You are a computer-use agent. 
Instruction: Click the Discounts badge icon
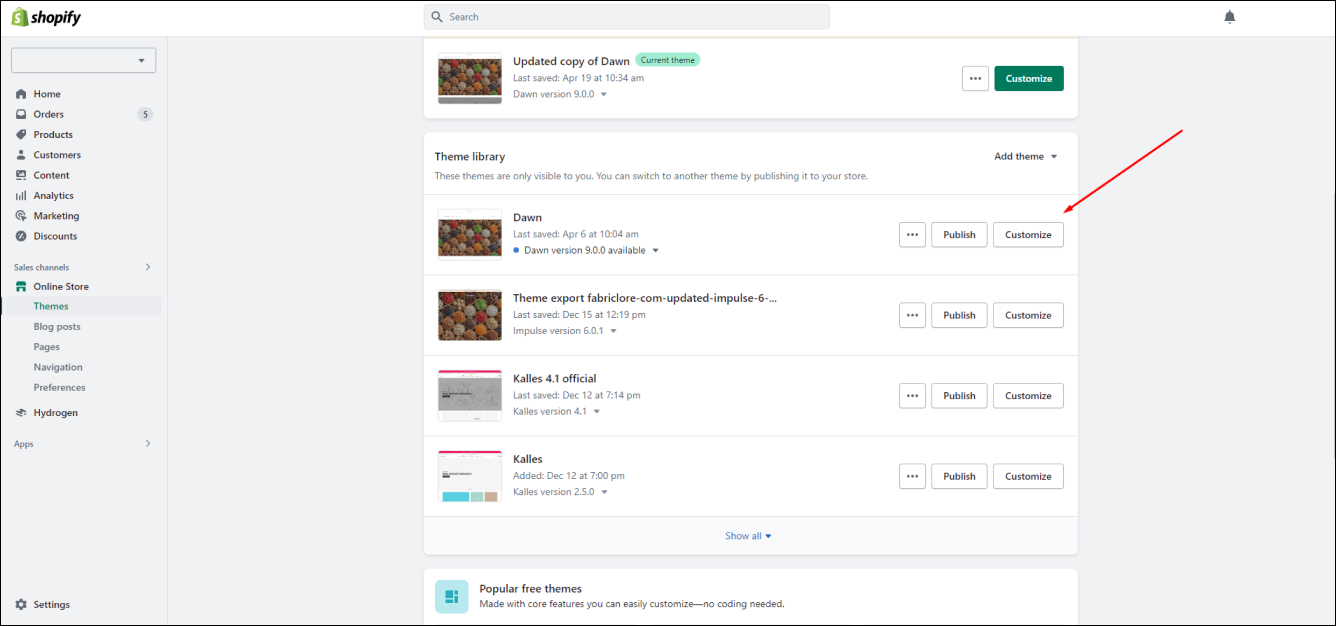(22, 236)
